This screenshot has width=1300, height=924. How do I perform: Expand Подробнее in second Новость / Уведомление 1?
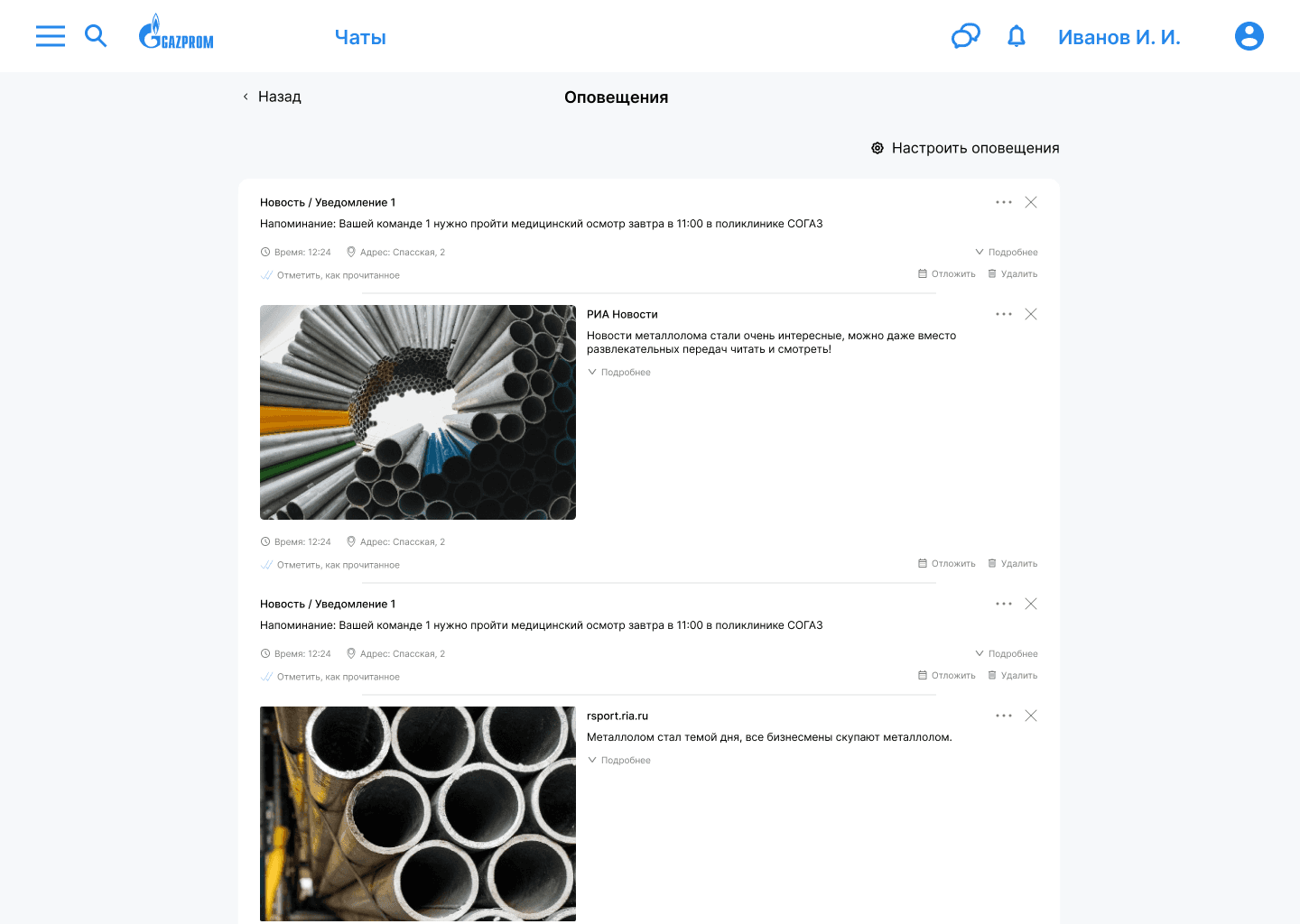click(x=1007, y=653)
